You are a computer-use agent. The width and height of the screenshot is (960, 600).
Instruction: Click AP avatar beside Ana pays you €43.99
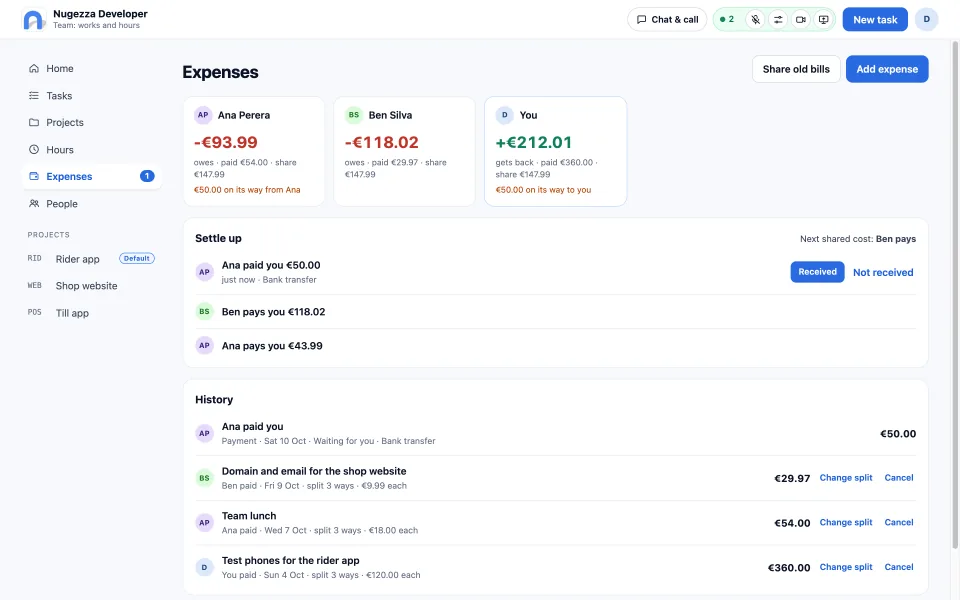tap(204, 345)
